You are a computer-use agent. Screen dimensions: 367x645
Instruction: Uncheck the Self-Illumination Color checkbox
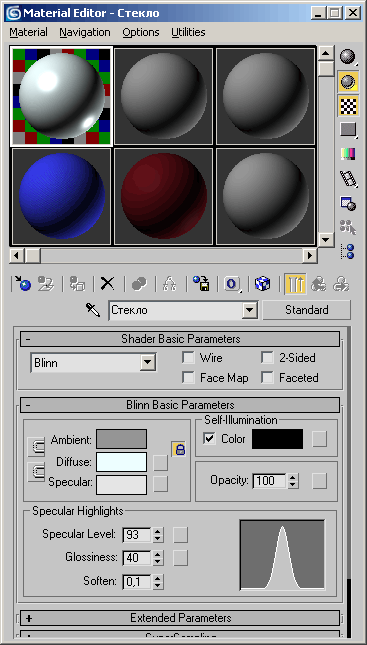209,439
